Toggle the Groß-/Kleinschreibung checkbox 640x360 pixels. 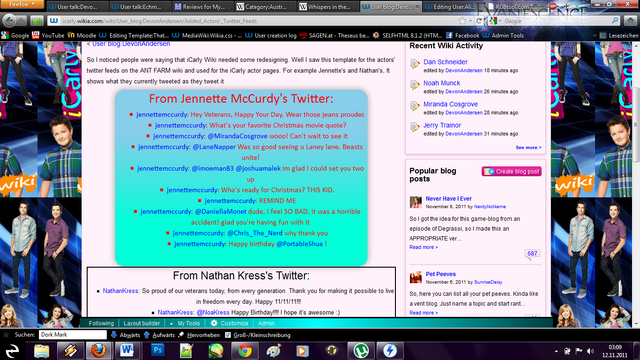point(228,335)
